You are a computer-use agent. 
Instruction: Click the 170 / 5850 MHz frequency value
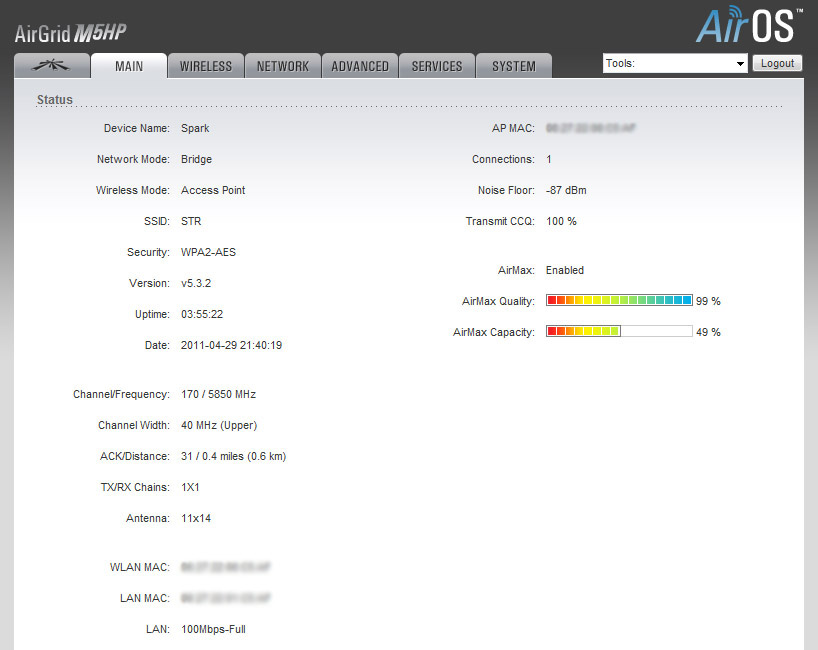(219, 394)
